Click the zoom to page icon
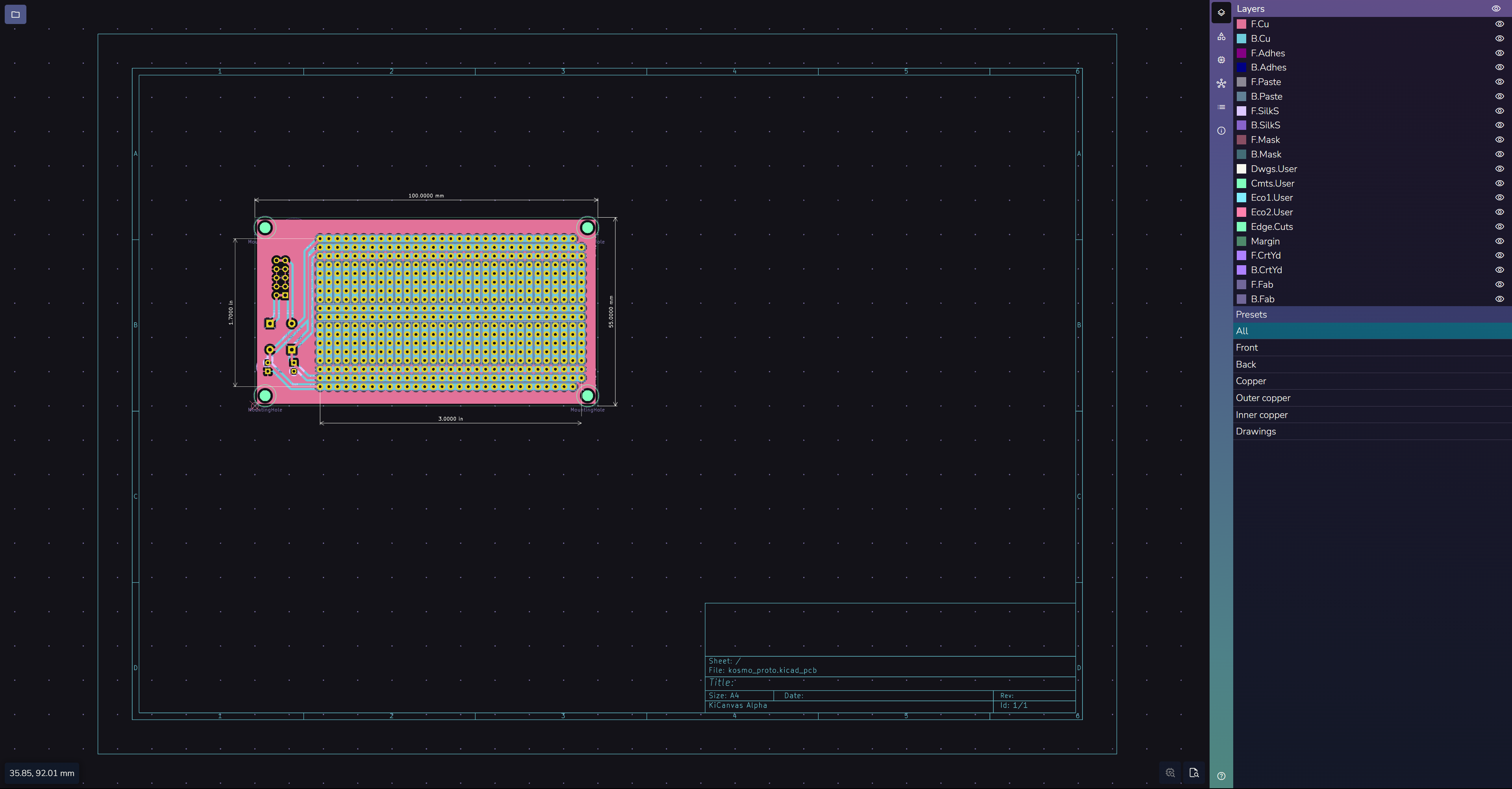 coord(1193,772)
